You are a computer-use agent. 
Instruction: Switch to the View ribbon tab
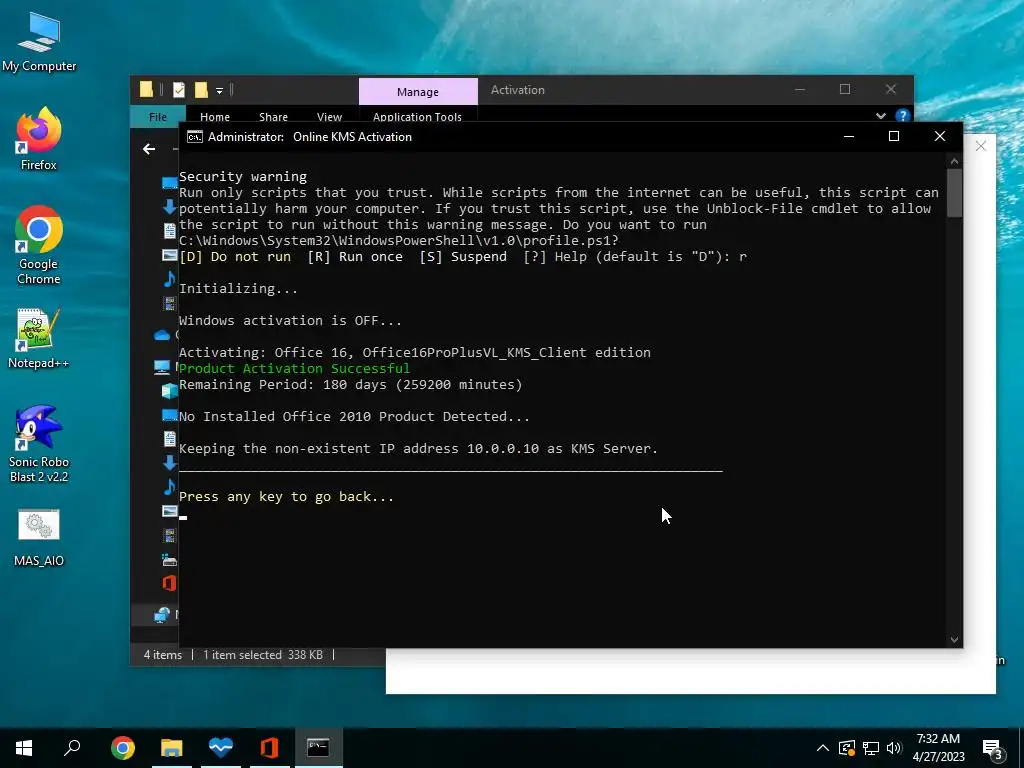click(x=329, y=116)
